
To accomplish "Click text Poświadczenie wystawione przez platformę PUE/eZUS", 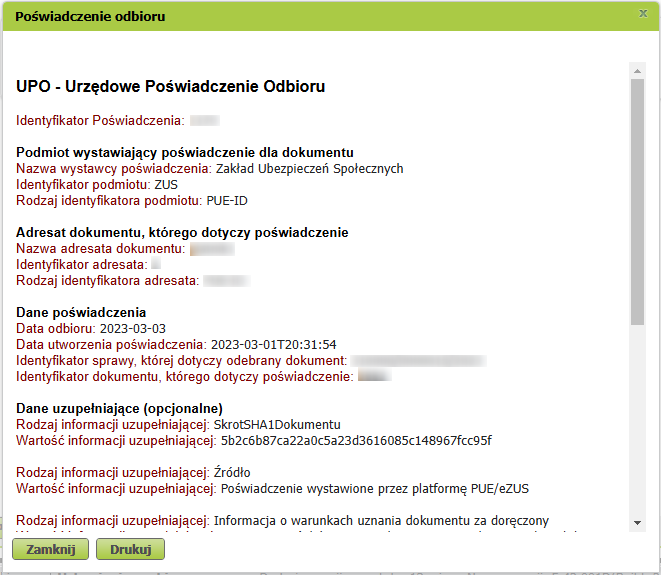I will (x=375, y=489).
